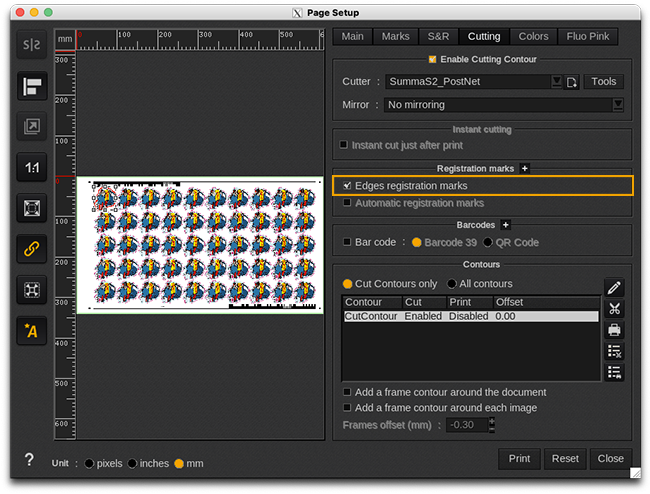Expand Registration marks with plus button
The height and width of the screenshot is (494, 650).
click(524, 168)
